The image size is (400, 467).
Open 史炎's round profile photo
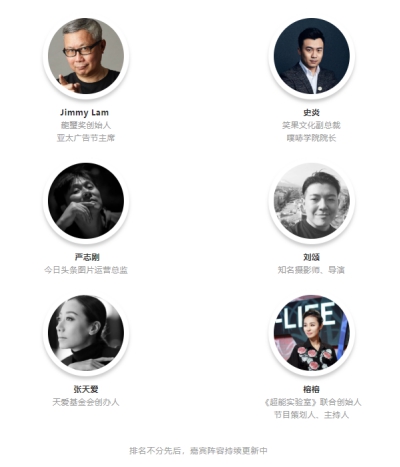point(312,56)
